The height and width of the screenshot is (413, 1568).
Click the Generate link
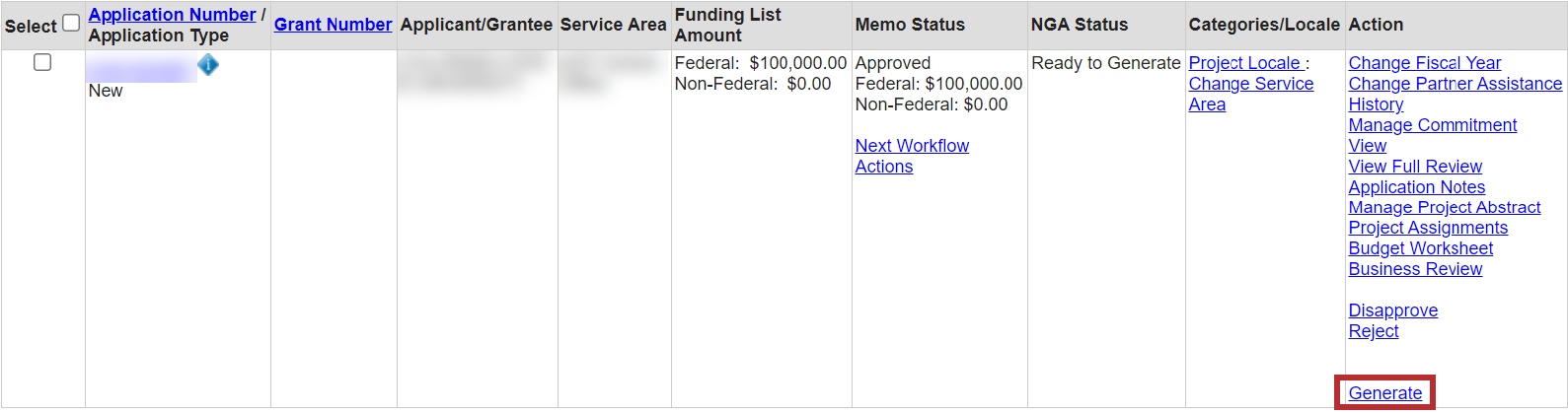tap(1384, 393)
